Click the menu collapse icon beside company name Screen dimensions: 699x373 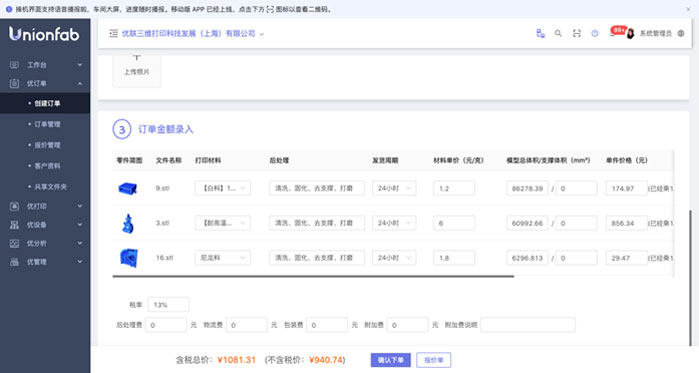pos(114,33)
